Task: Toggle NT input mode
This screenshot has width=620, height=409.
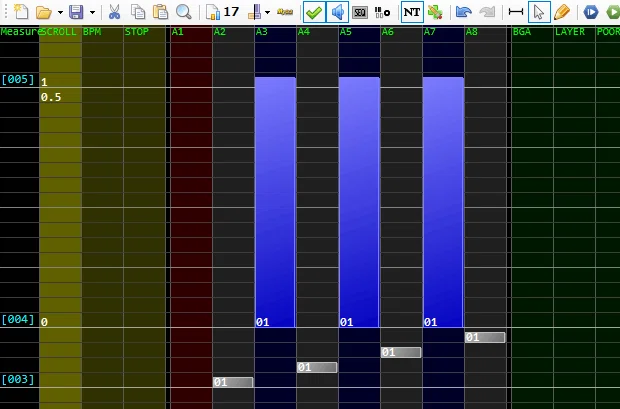Action: click(x=412, y=12)
